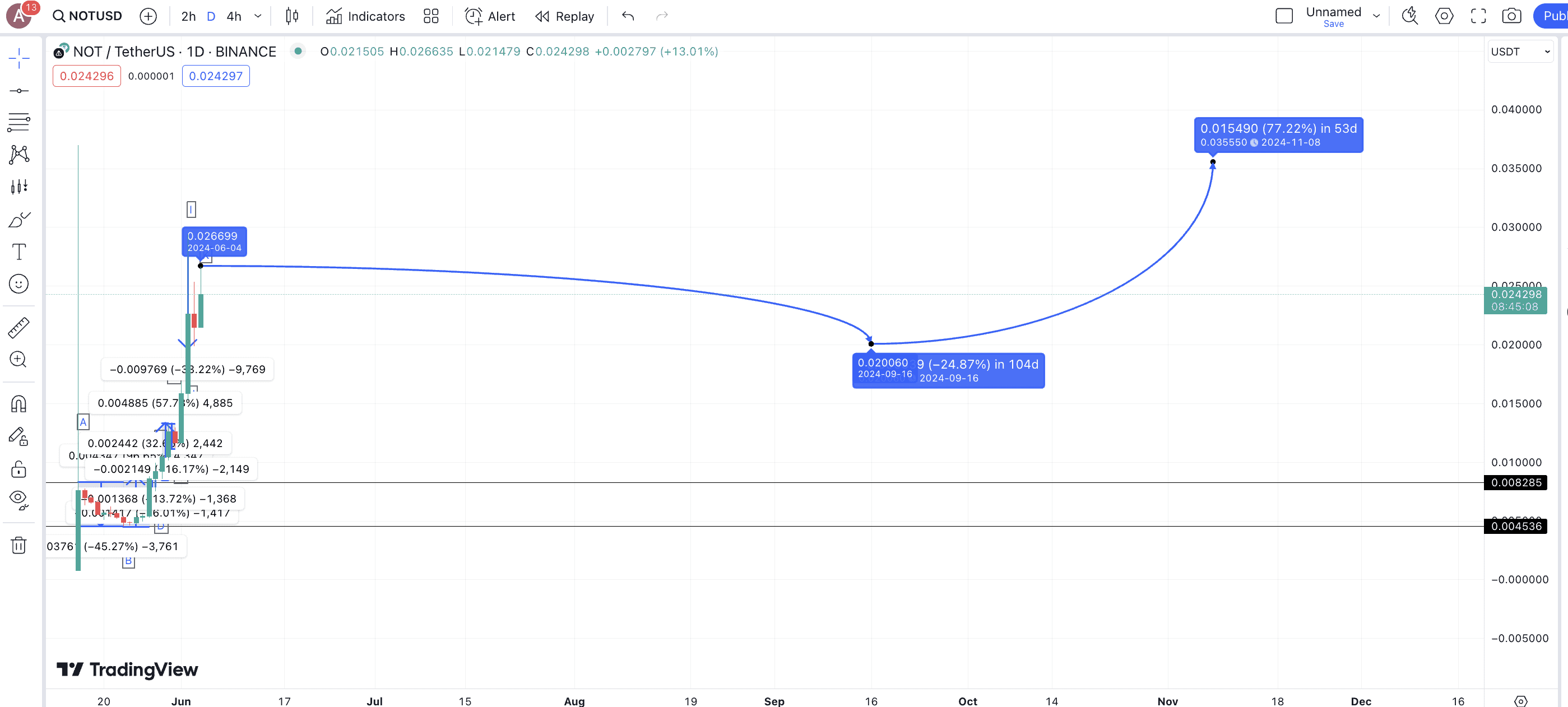Take a chart snapshot with camera
The image size is (1568, 707).
coord(1511,16)
